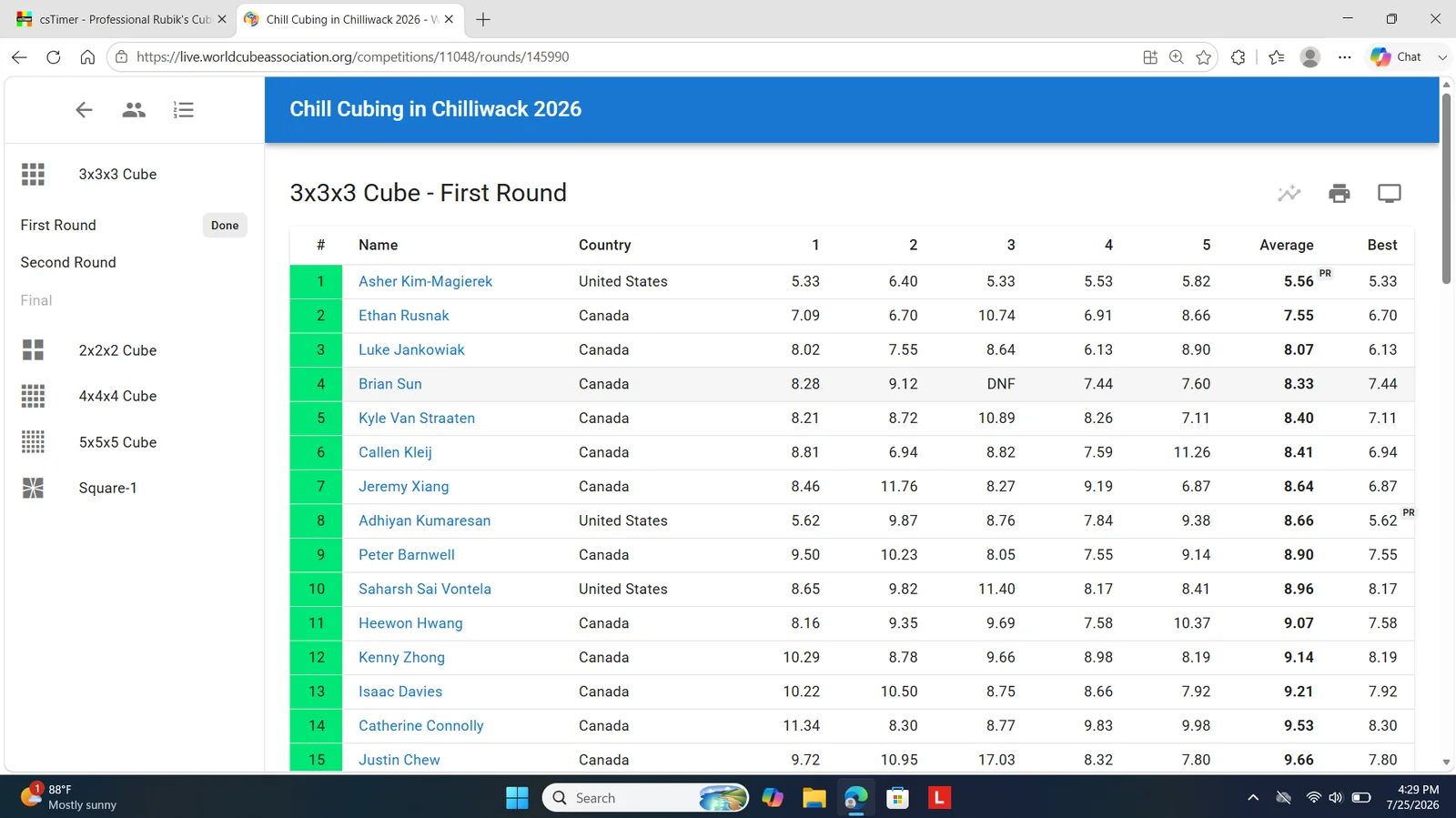Switch to the csTimer tab
The height and width of the screenshot is (818, 1456).
[121, 19]
